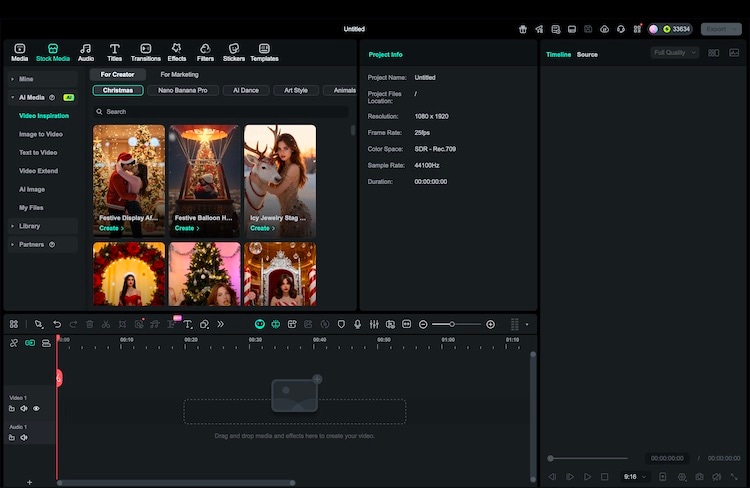
Task: Click the voiceover microphone icon
Action: (x=357, y=324)
